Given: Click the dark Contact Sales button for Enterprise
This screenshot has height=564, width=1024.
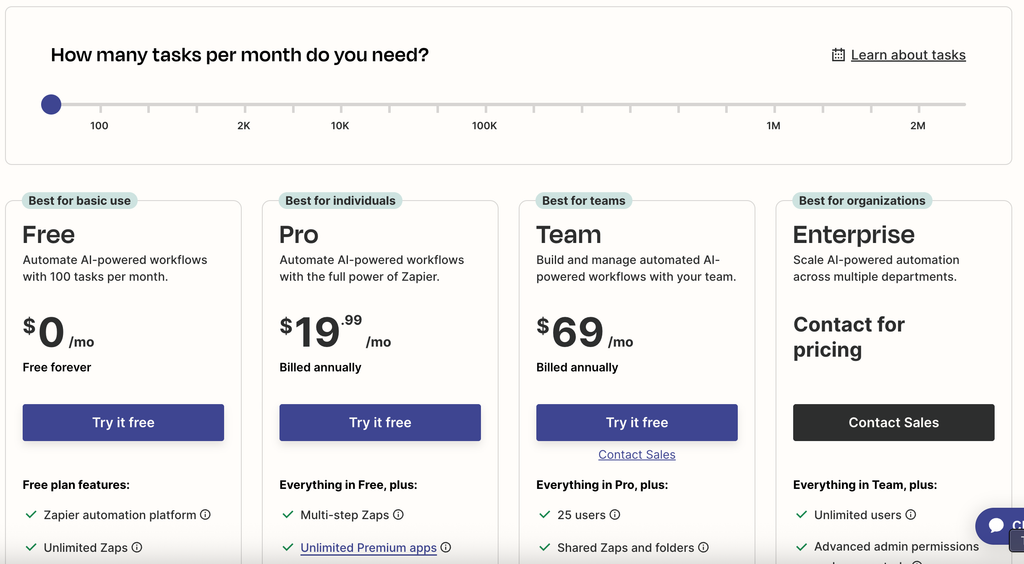Looking at the screenshot, I should click(893, 422).
